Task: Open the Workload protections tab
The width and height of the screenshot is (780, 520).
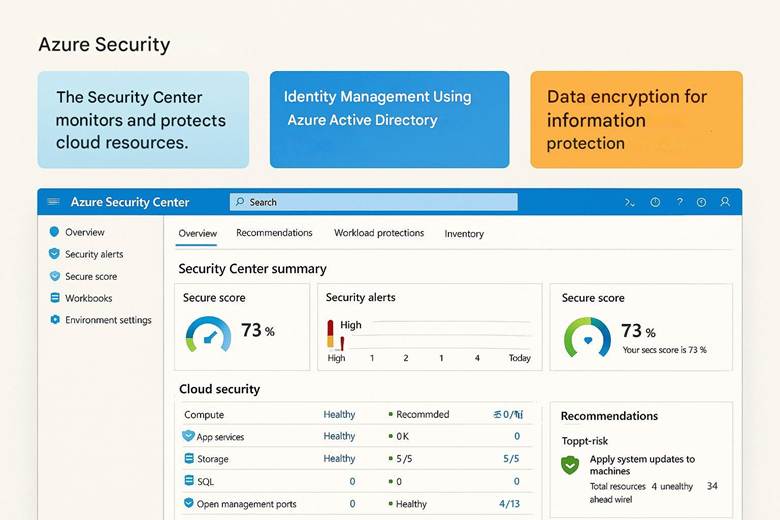Action: (x=379, y=233)
